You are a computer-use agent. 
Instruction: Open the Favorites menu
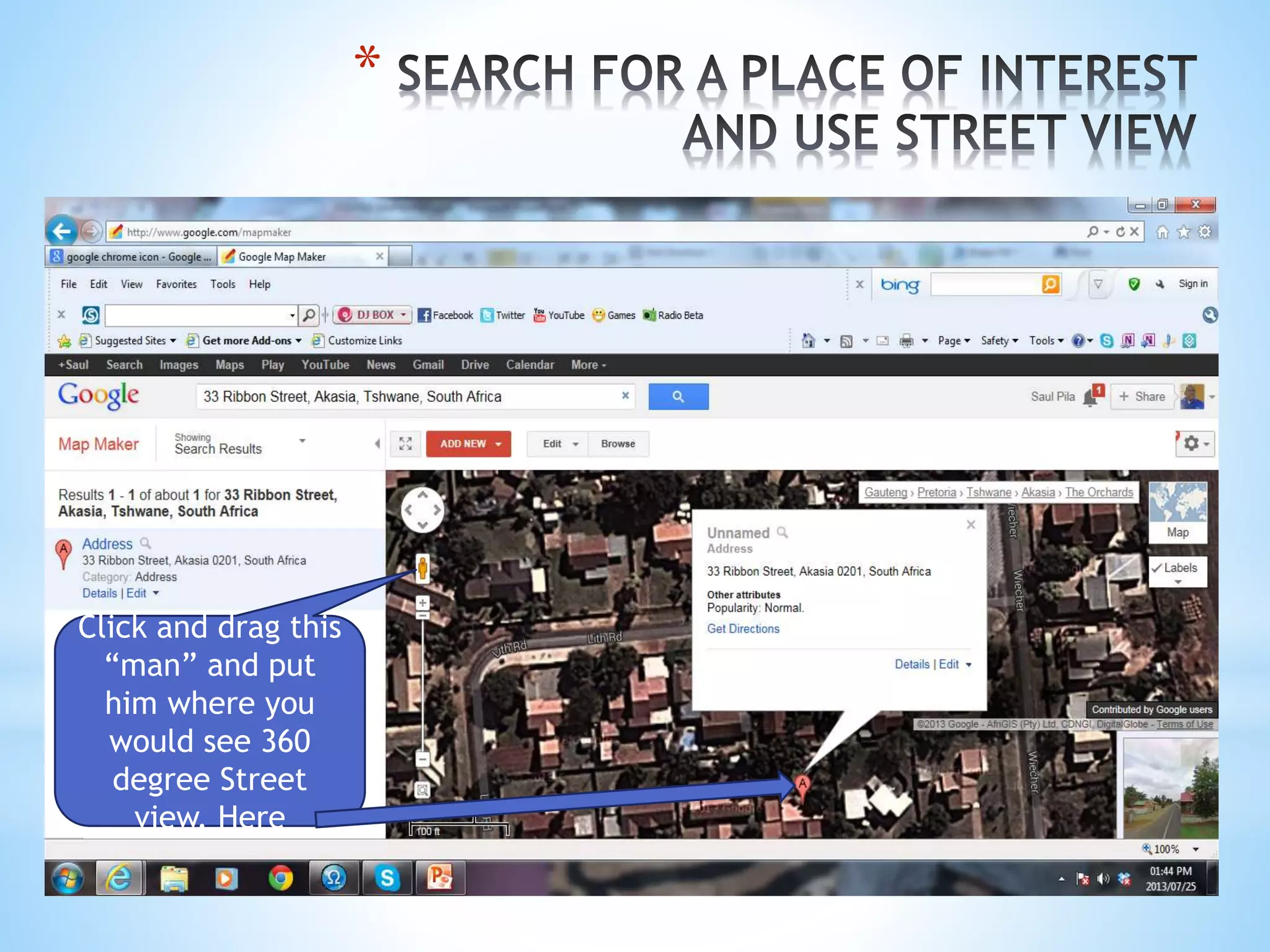(176, 284)
